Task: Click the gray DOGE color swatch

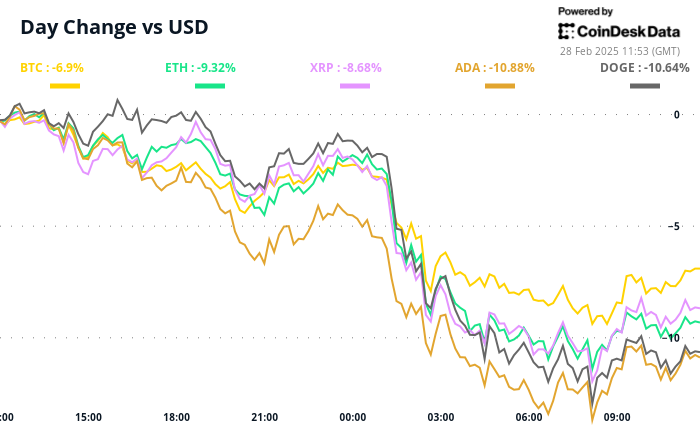Action: point(645,86)
